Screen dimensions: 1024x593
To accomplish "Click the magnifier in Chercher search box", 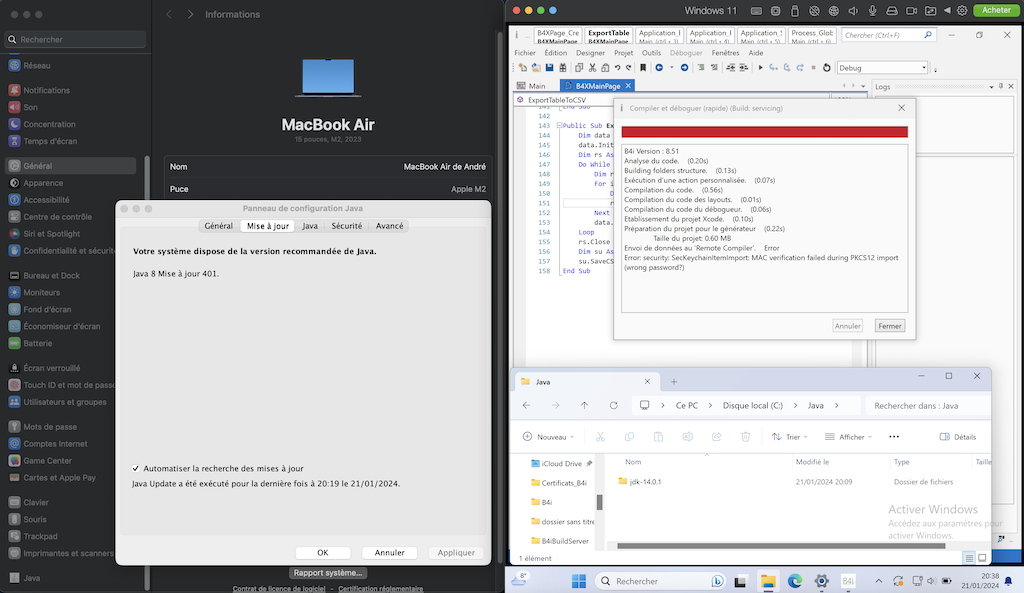I will coord(928,35).
